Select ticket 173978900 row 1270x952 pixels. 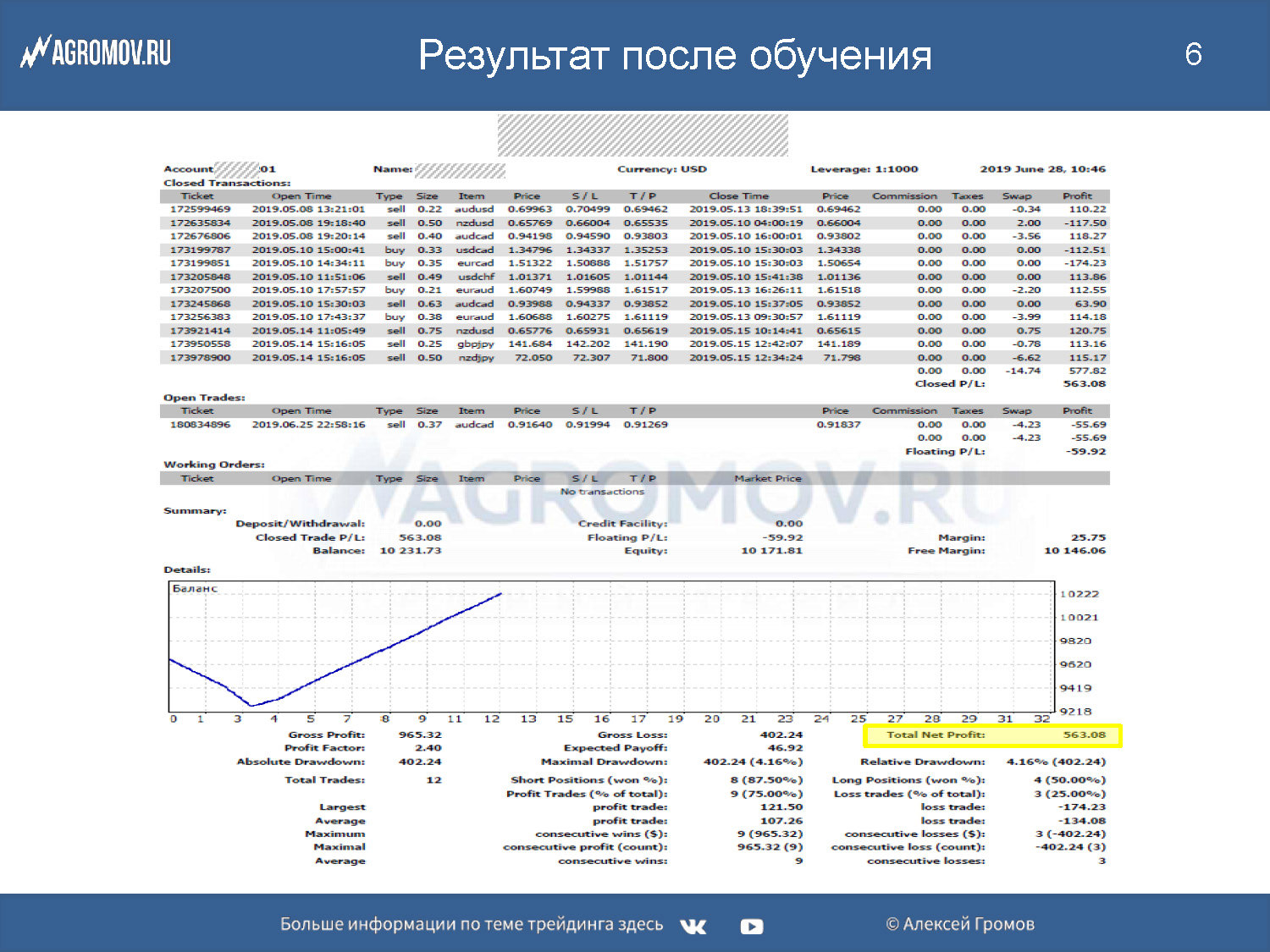(x=634, y=358)
